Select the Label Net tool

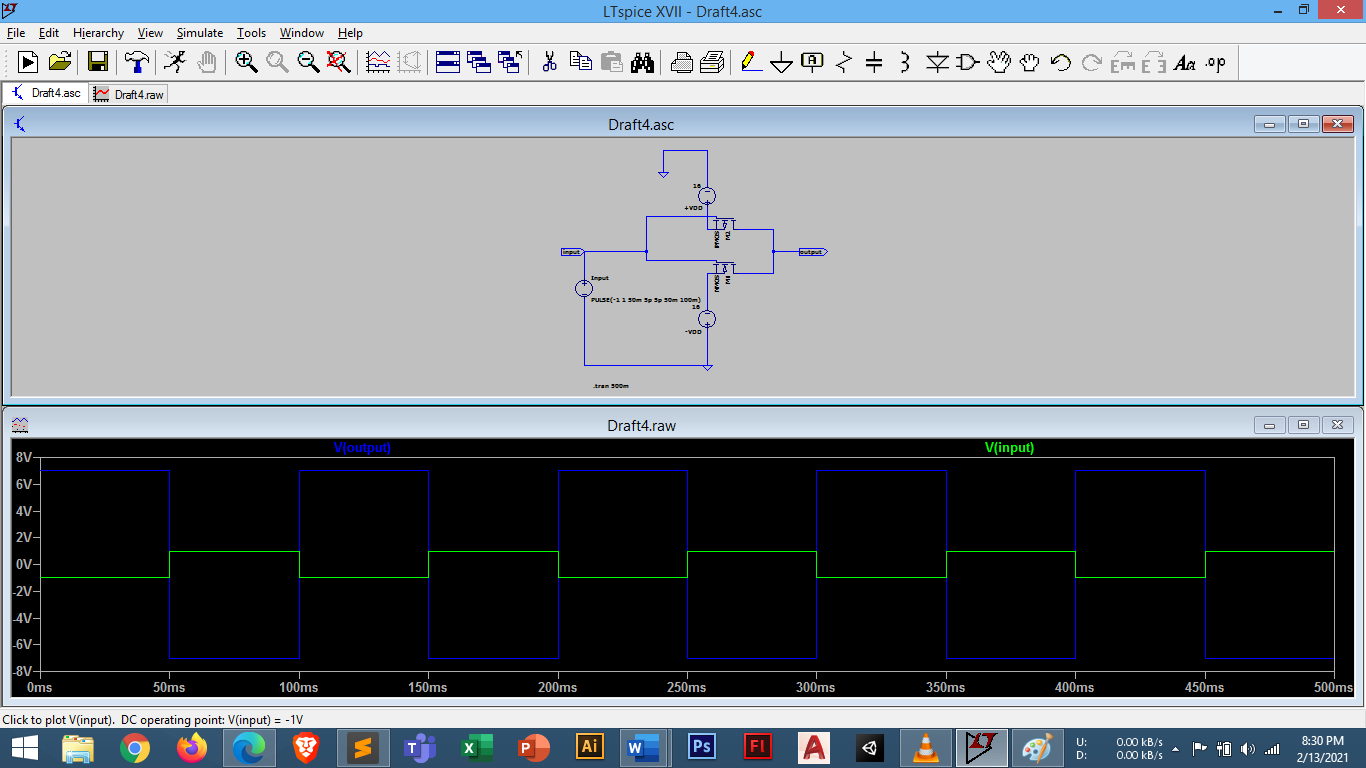(812, 62)
